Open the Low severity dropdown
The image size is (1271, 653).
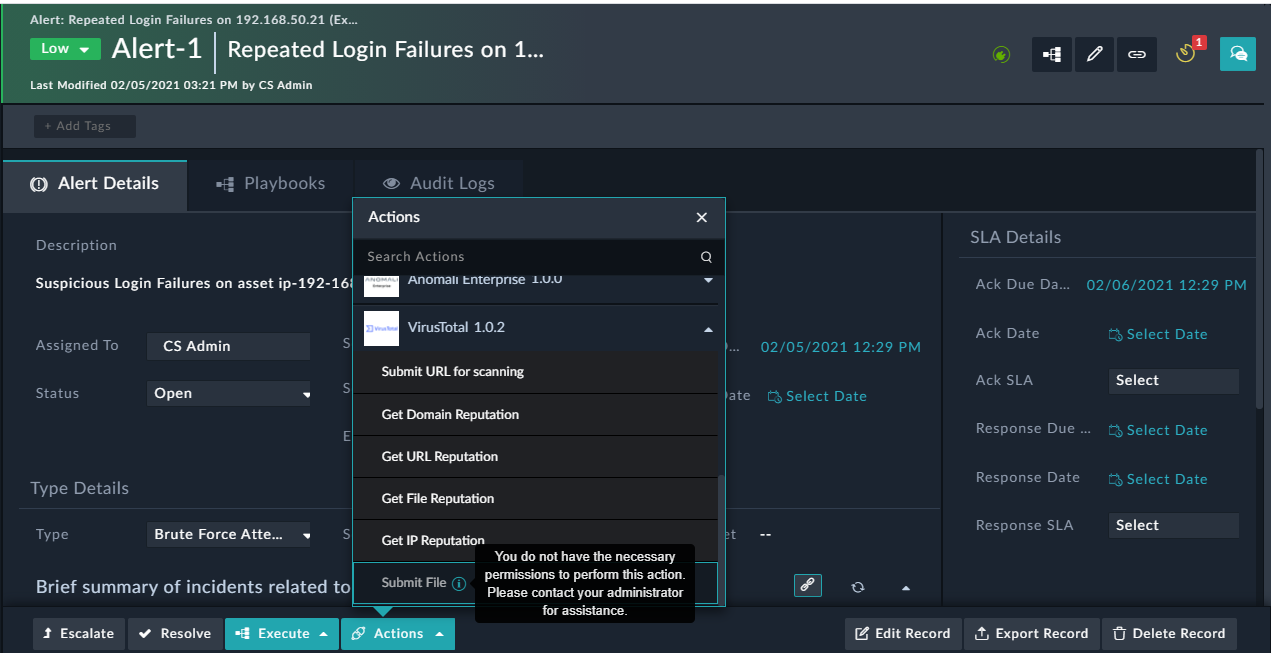coord(65,47)
